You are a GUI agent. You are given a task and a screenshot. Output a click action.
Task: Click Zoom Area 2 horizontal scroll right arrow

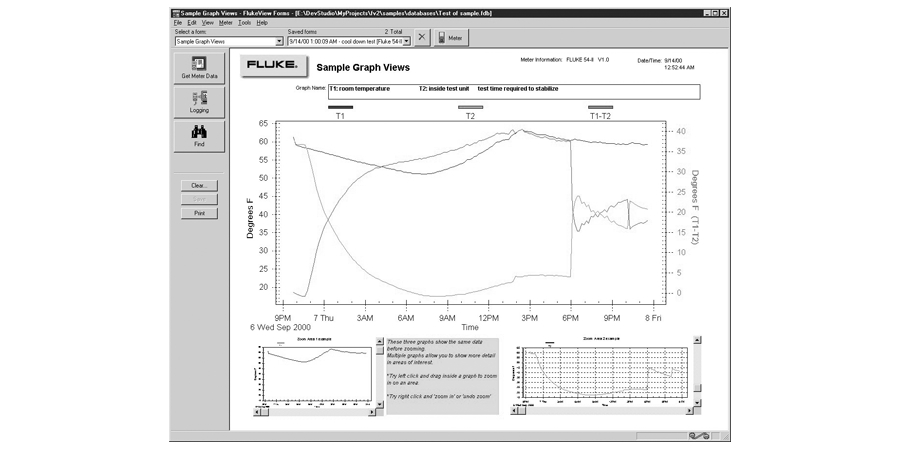(690, 410)
